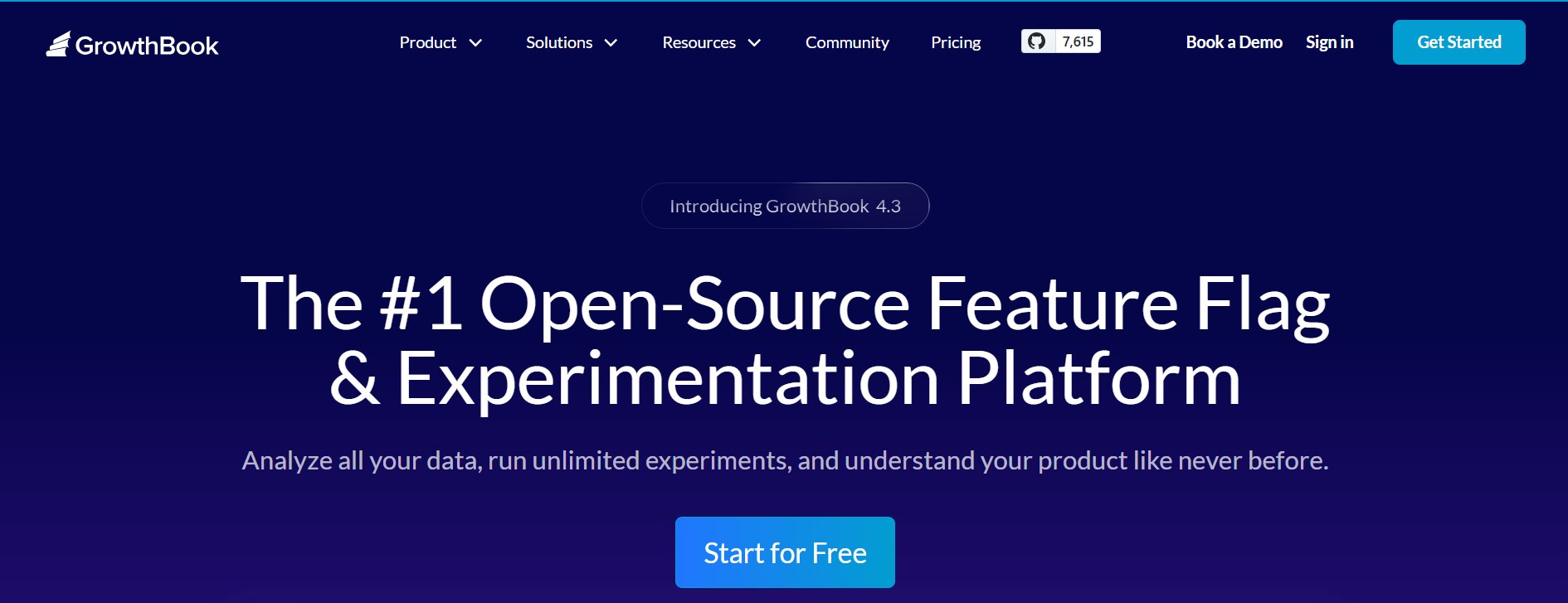The width and height of the screenshot is (1568, 603).
Task: Click the GitHub octocat icon
Action: [x=1036, y=41]
